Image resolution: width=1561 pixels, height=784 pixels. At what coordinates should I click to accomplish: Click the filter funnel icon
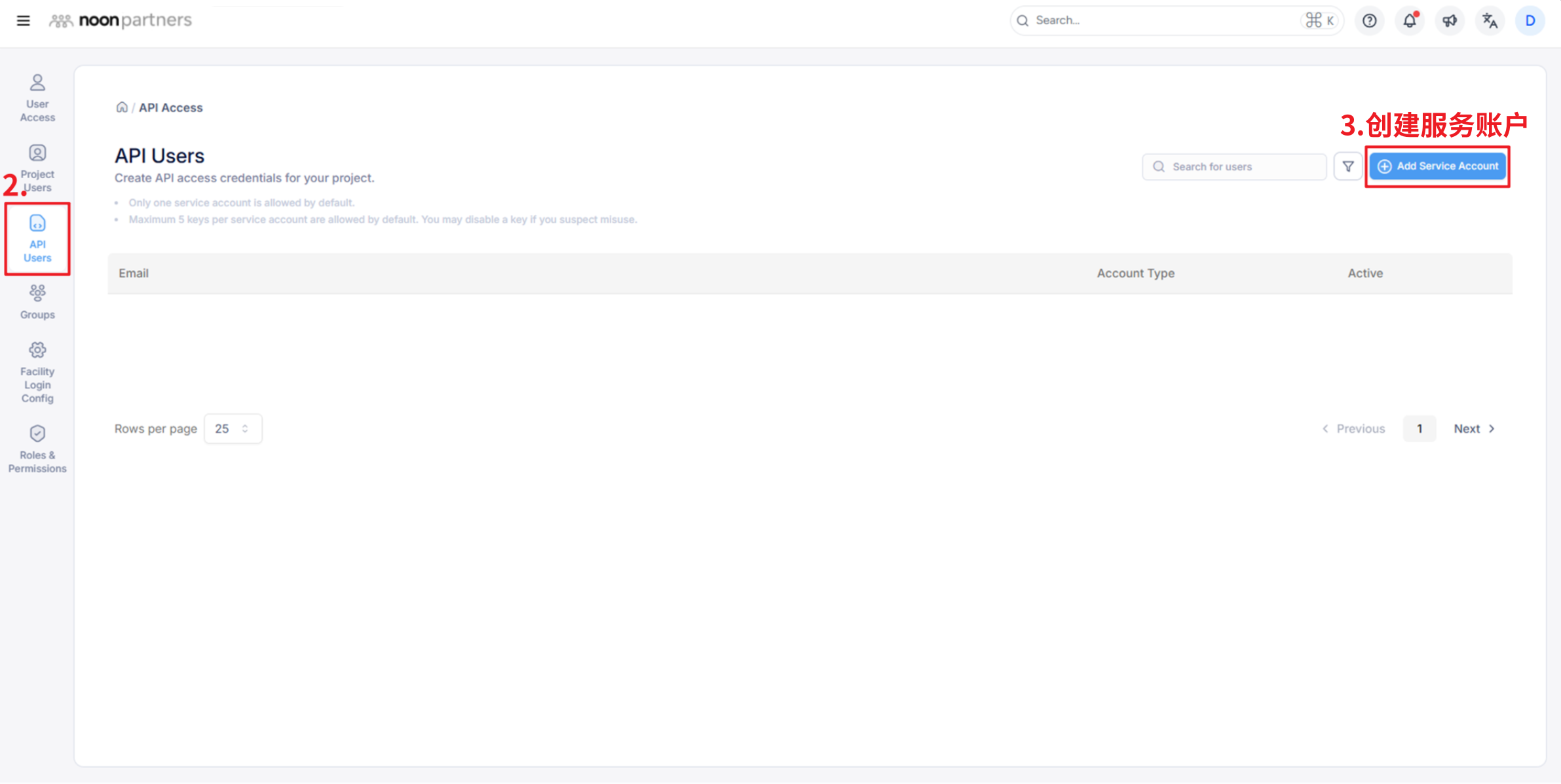1347,166
